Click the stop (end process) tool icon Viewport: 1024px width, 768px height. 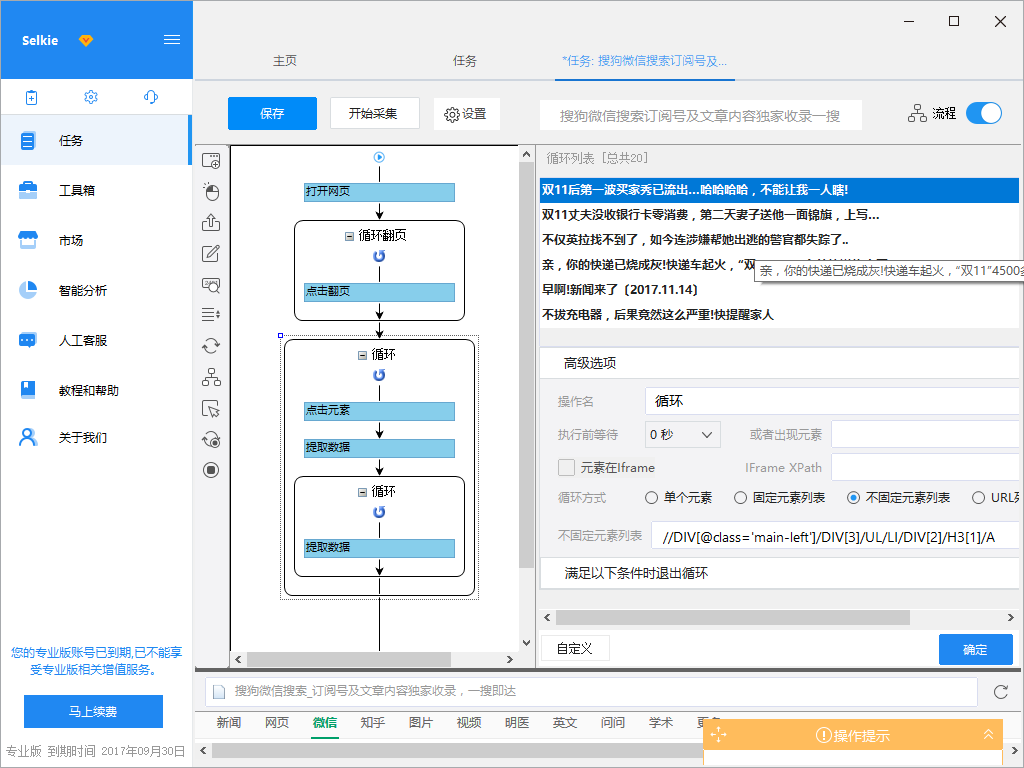tap(211, 469)
